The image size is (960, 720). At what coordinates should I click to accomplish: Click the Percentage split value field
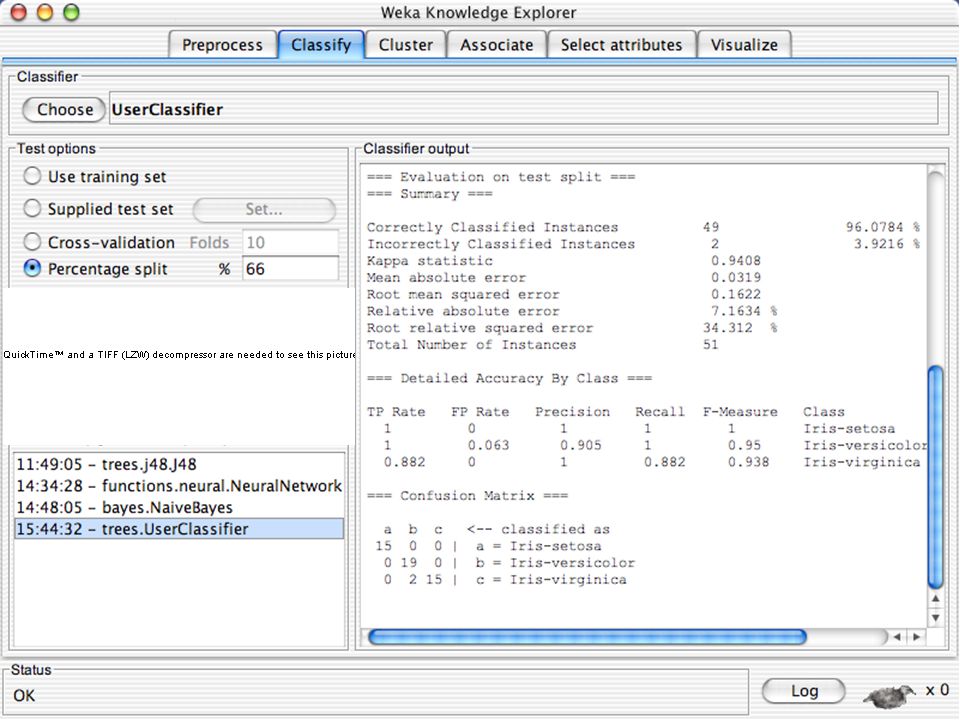pyautogui.click(x=290, y=268)
